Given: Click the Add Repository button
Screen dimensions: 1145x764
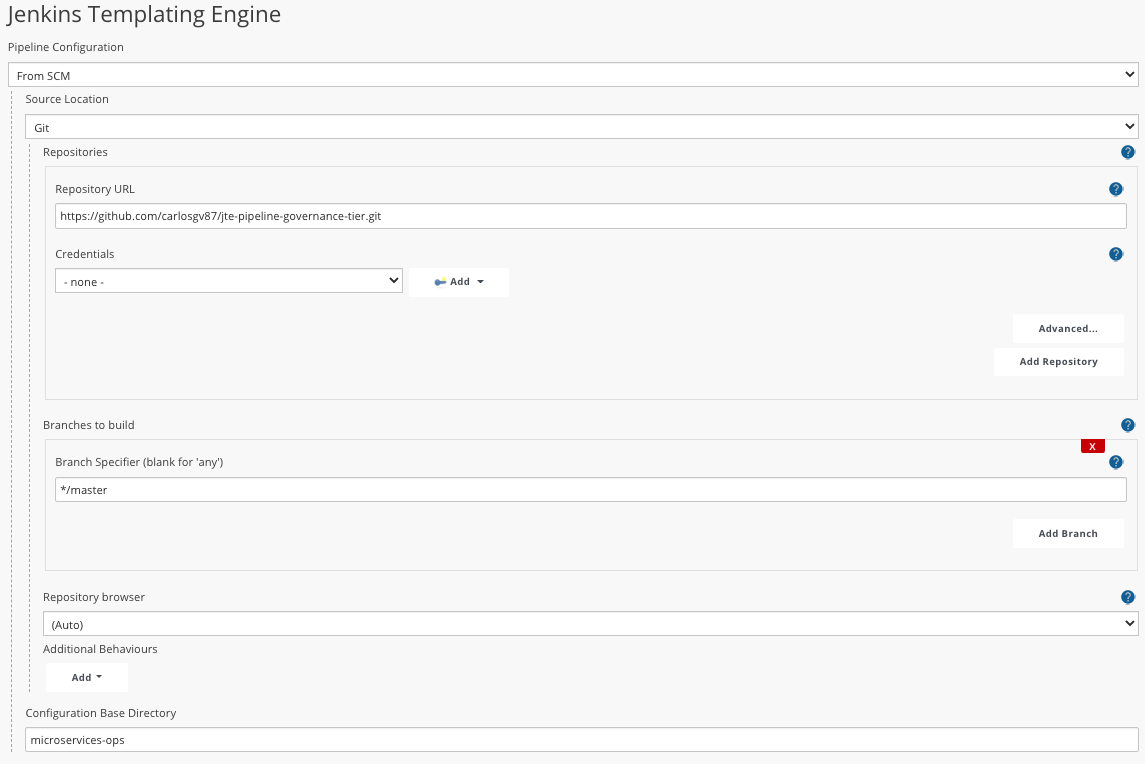Looking at the screenshot, I should [x=1059, y=361].
